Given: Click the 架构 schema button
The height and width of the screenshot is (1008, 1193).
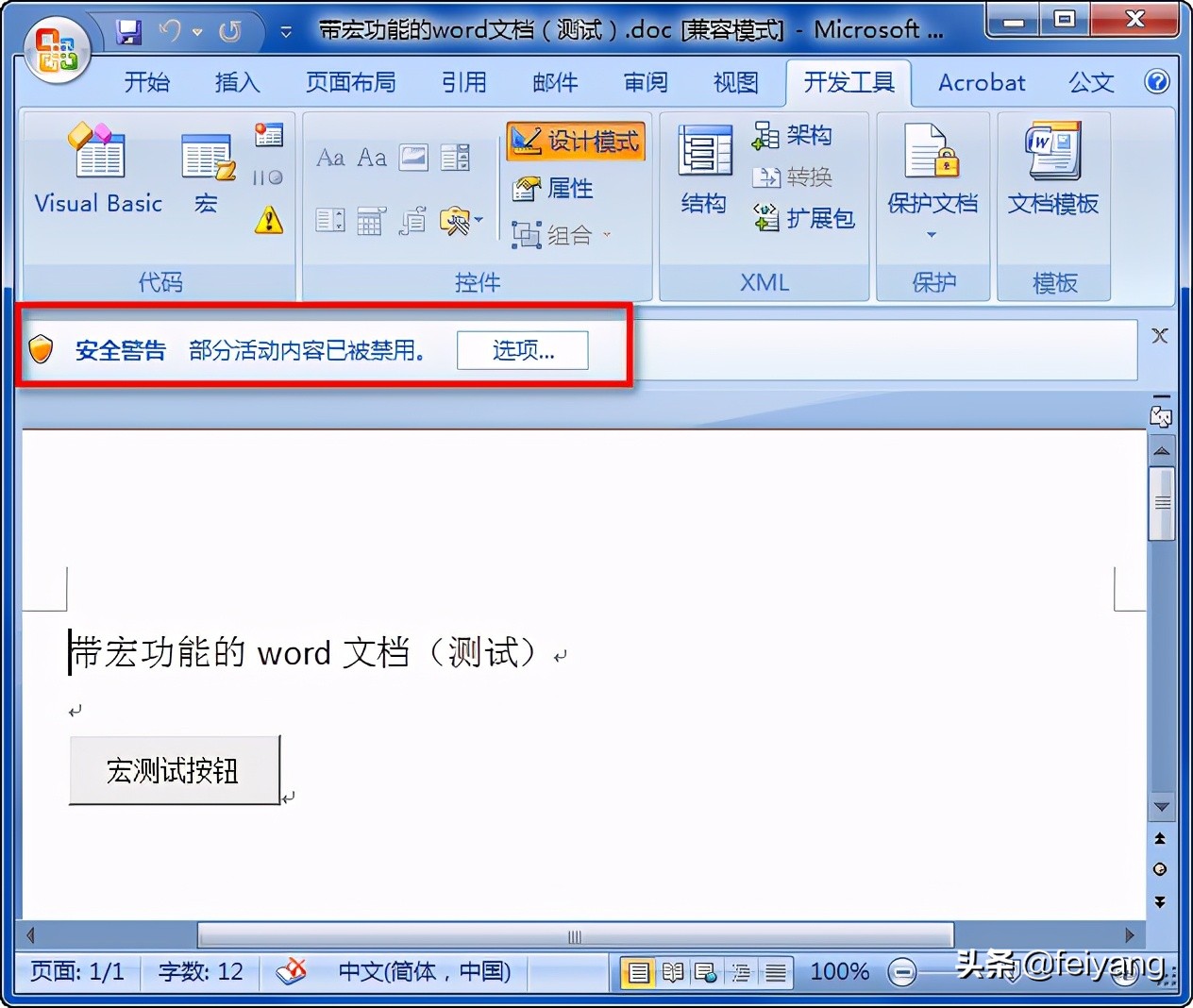Looking at the screenshot, I should [793, 136].
